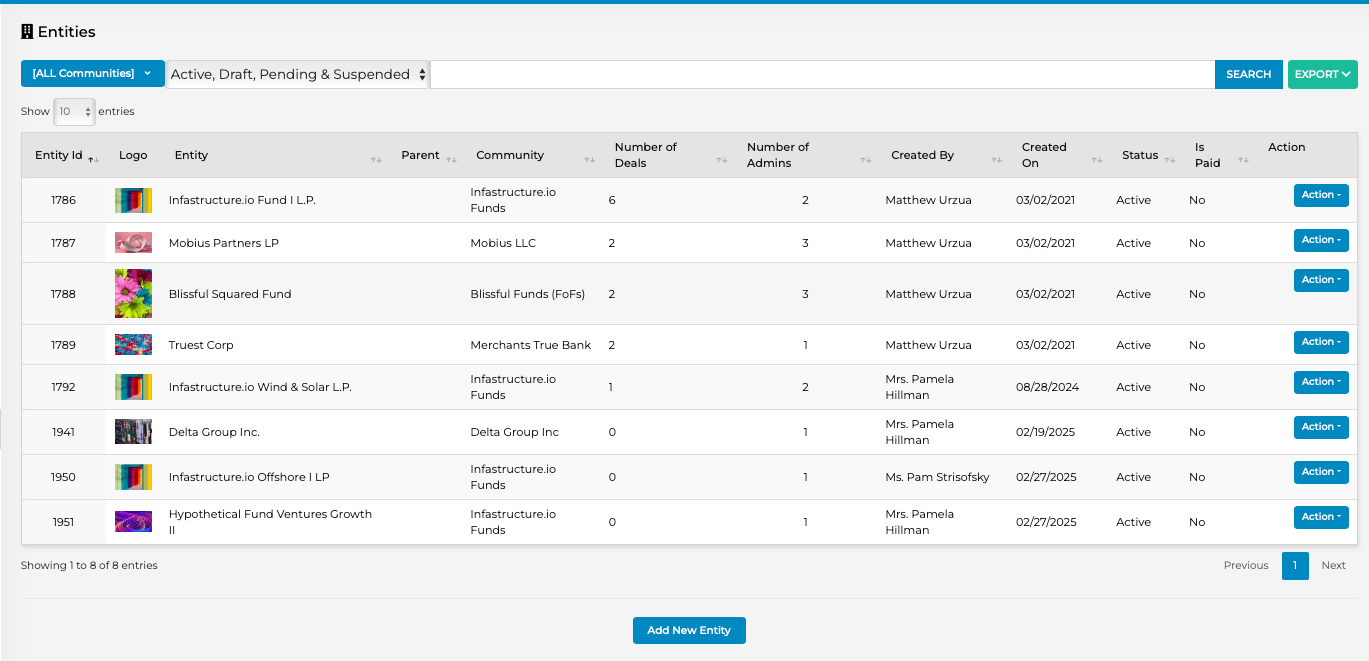Open Action menu for Delta Group Inc.
Viewport: 1369px width, 661px height.
pyautogui.click(x=1320, y=427)
